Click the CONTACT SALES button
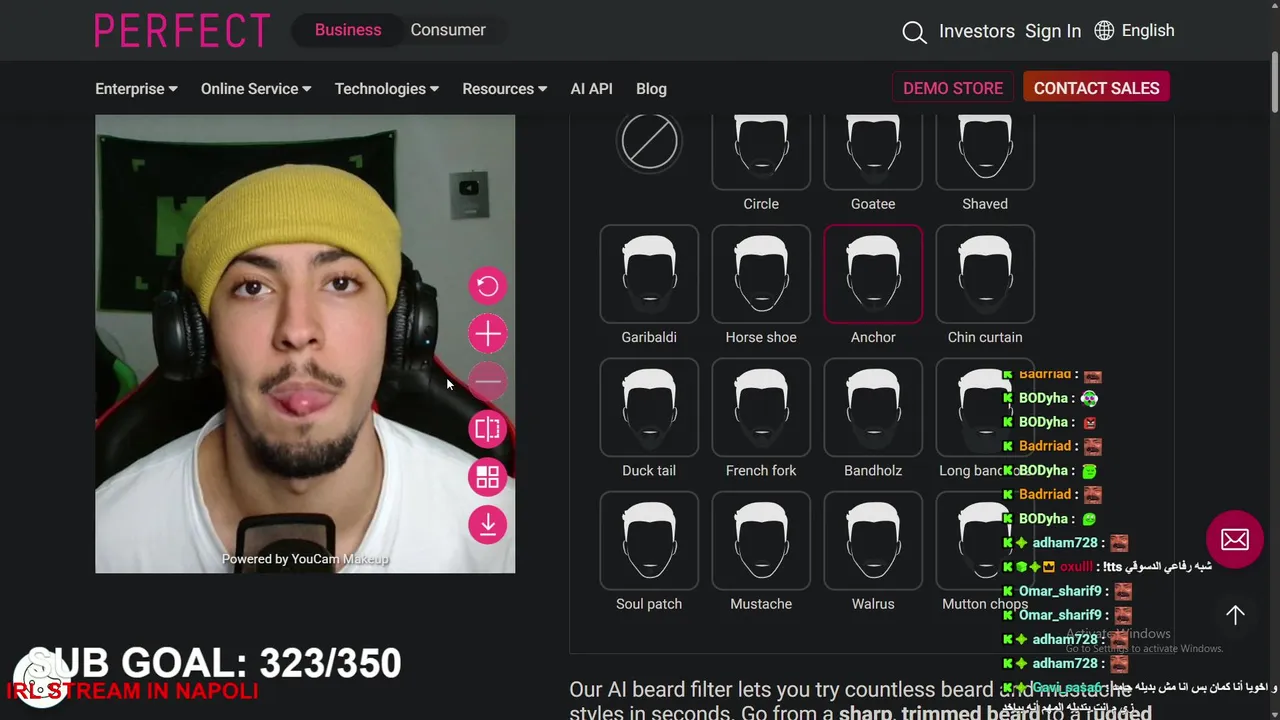Image resolution: width=1280 pixels, height=720 pixels. (1096, 88)
